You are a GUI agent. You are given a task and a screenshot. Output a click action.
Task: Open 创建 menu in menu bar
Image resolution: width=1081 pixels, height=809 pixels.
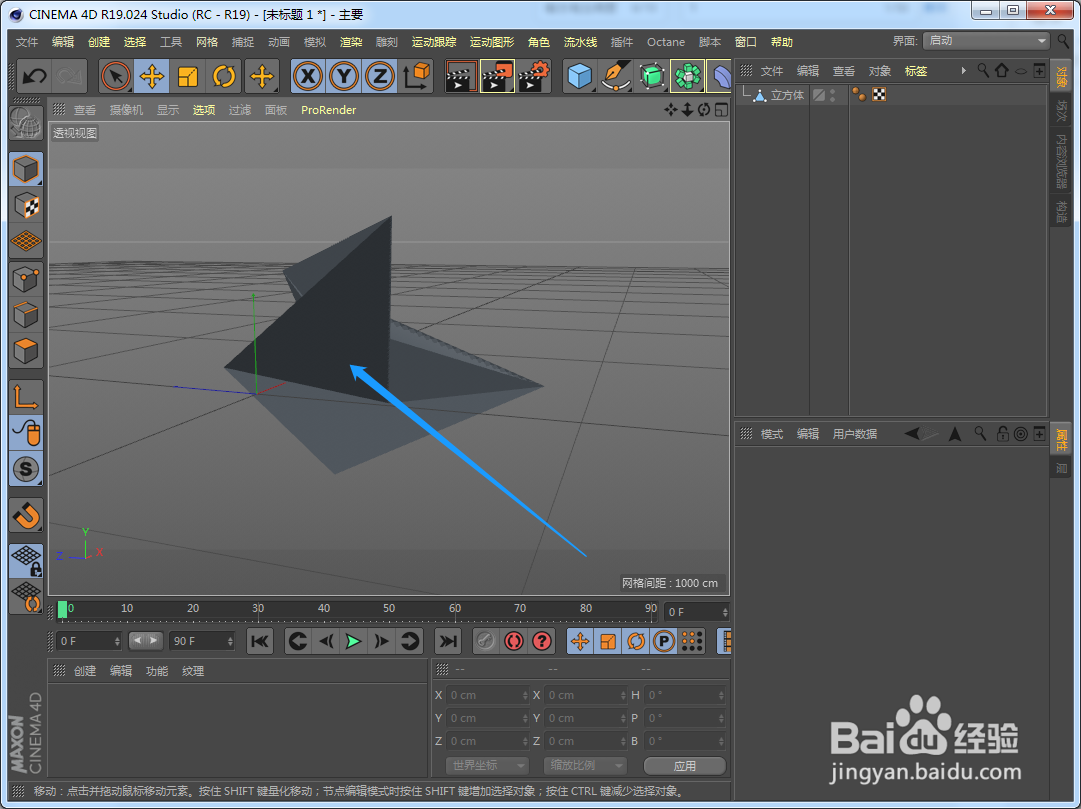click(x=99, y=42)
